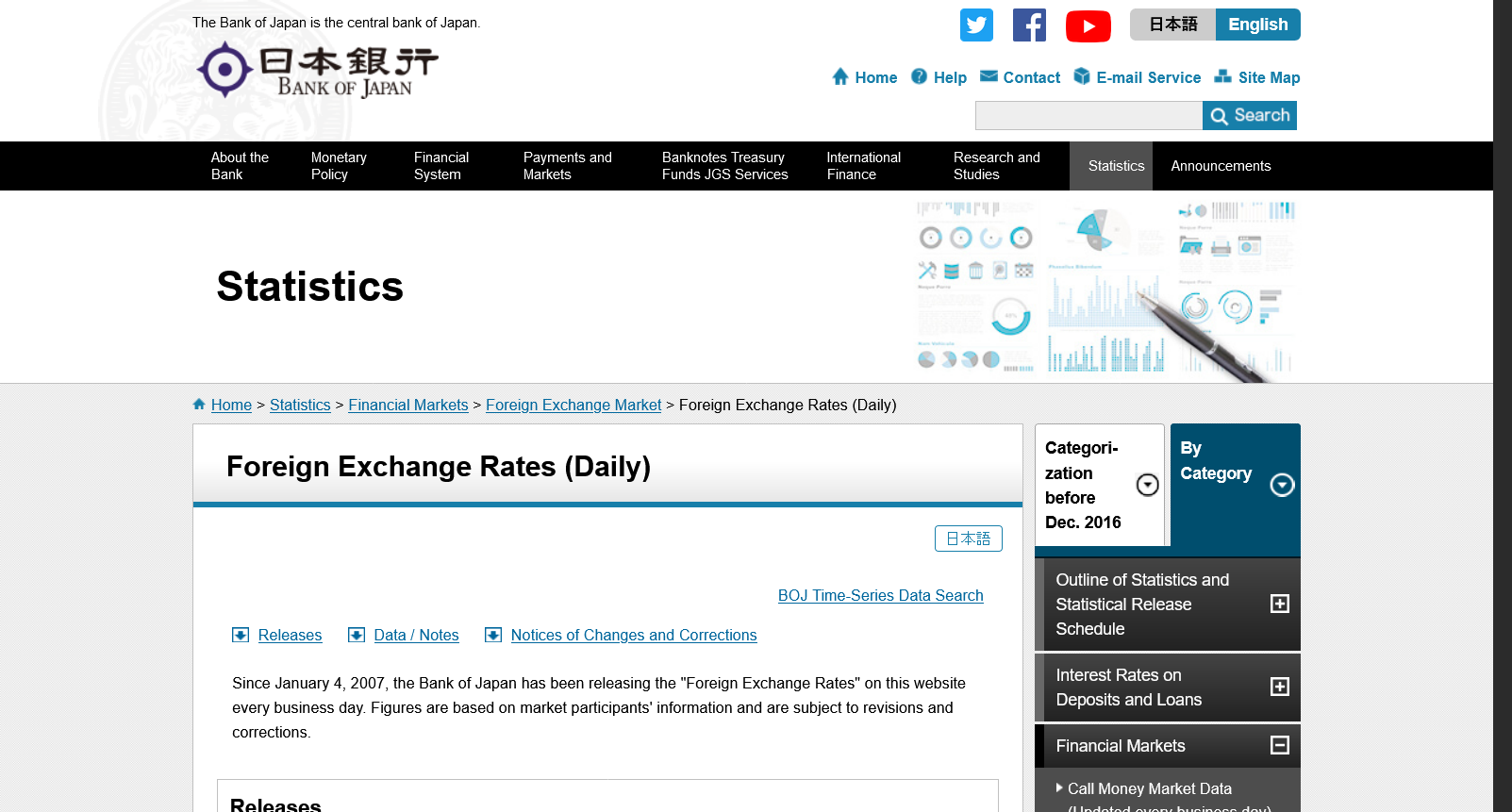This screenshot has height=812, width=1512.
Task: Open the Monetary Policy menu
Action: (339, 166)
